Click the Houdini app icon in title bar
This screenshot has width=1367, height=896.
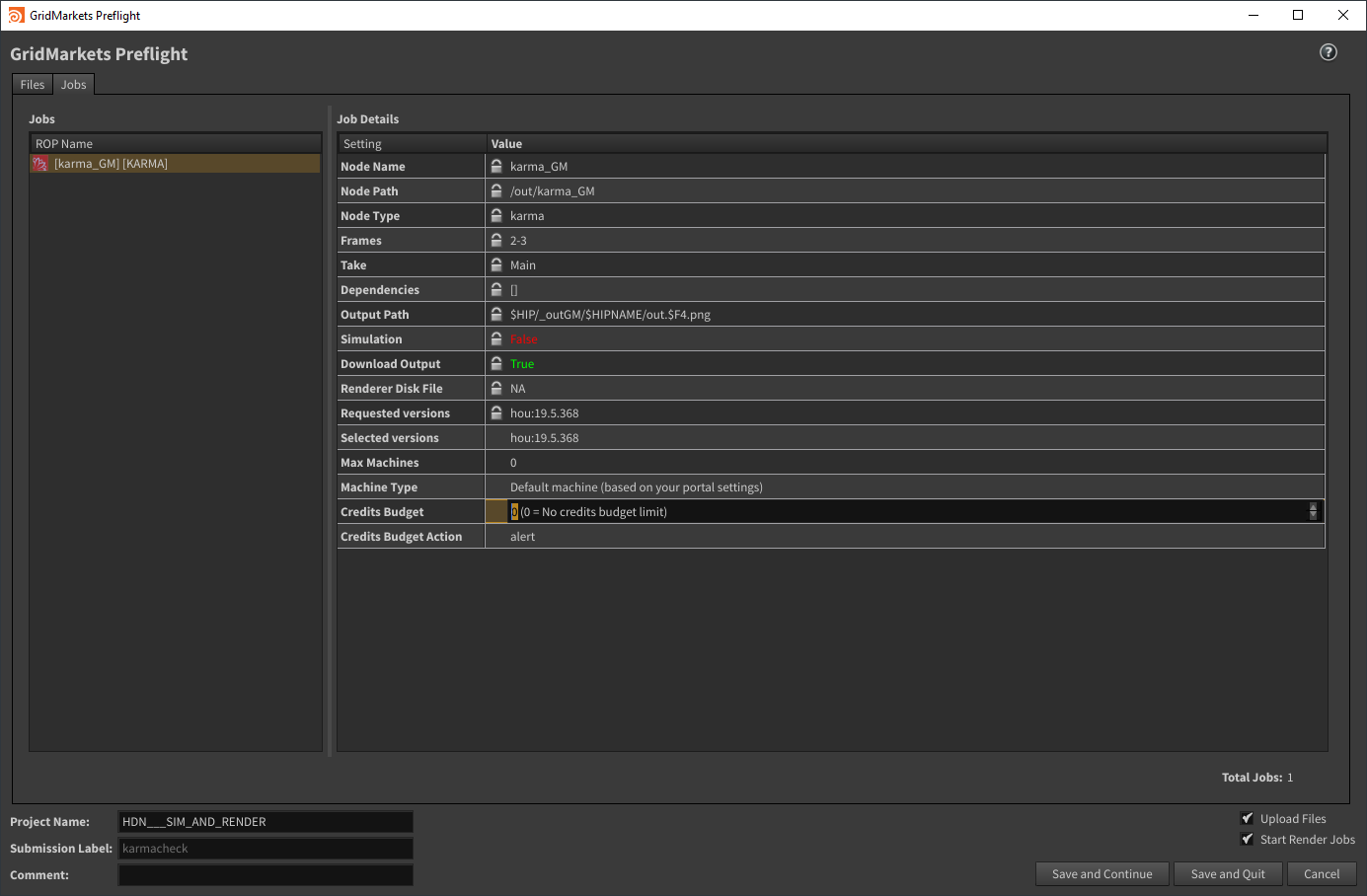pos(16,15)
